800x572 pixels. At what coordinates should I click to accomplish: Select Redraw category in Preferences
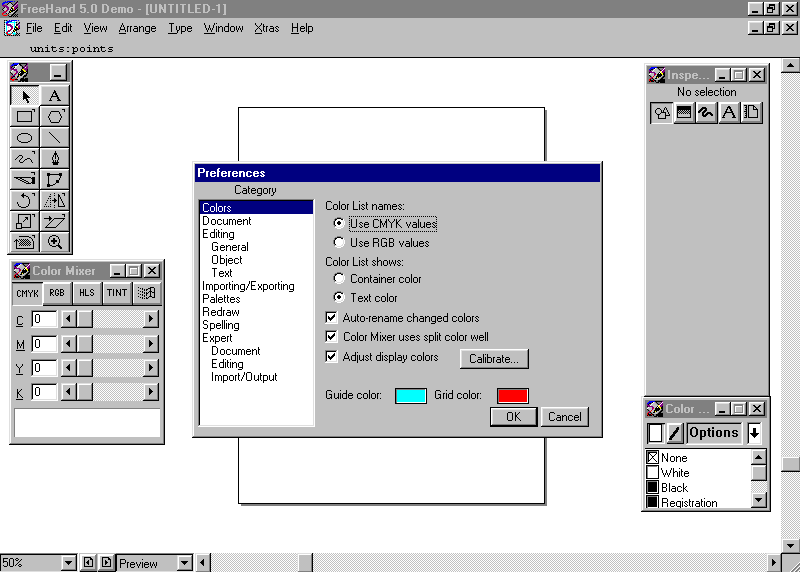[x=220, y=312]
